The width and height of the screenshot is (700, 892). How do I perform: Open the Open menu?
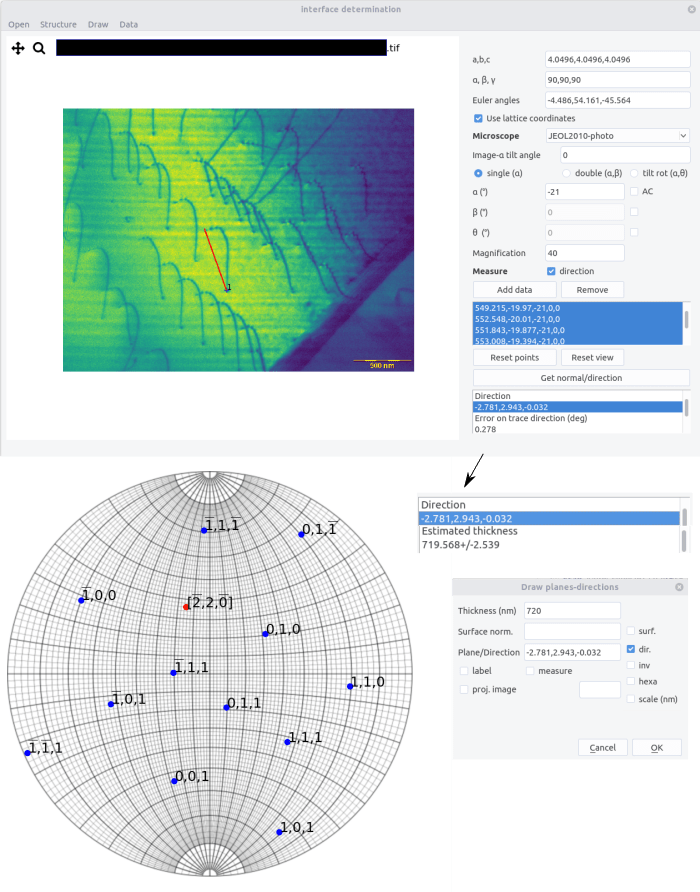(x=19, y=24)
